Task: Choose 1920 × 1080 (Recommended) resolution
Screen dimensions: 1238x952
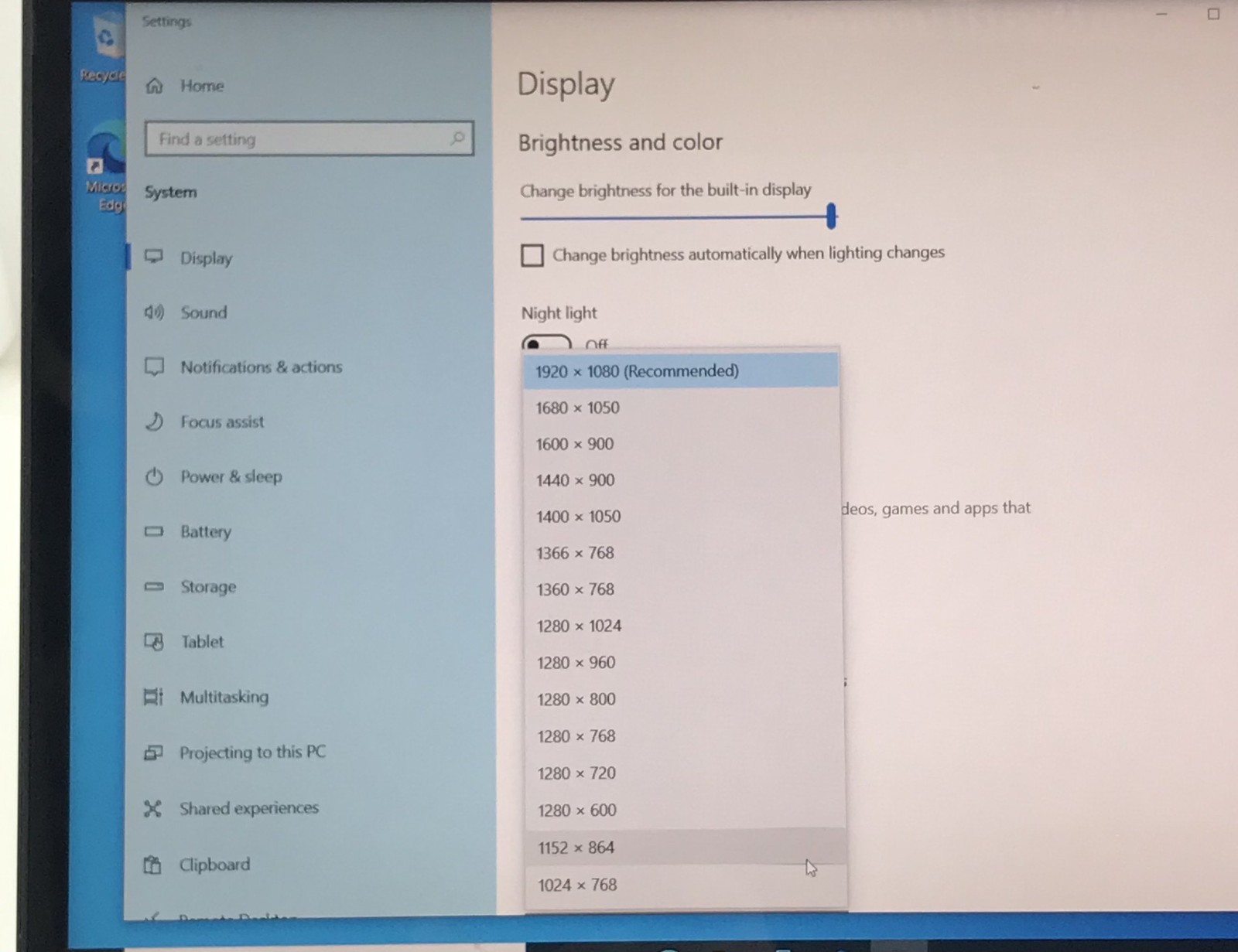Action: (681, 370)
